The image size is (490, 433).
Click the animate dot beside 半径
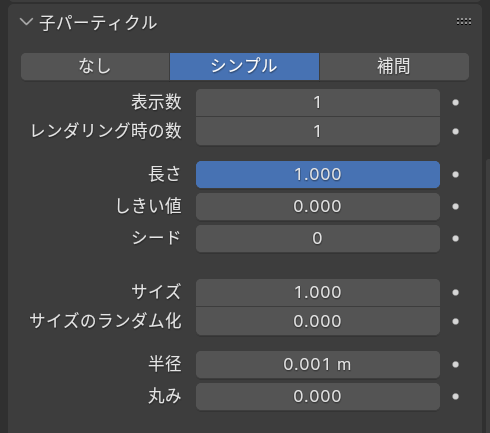[455, 364]
